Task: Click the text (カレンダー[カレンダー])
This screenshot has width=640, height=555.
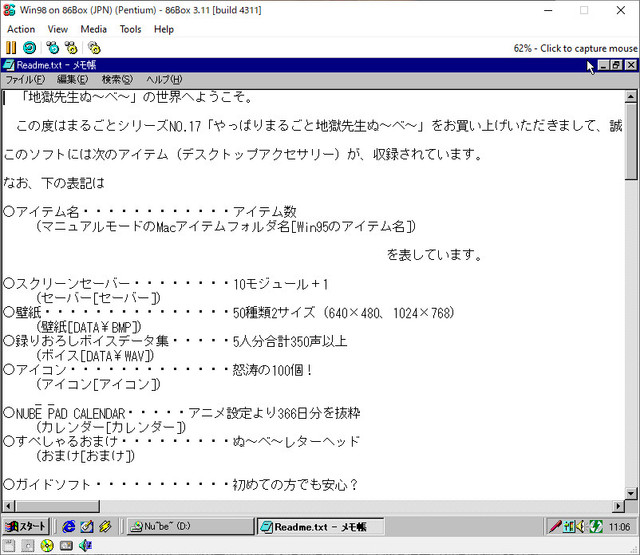Action: click(x=111, y=427)
